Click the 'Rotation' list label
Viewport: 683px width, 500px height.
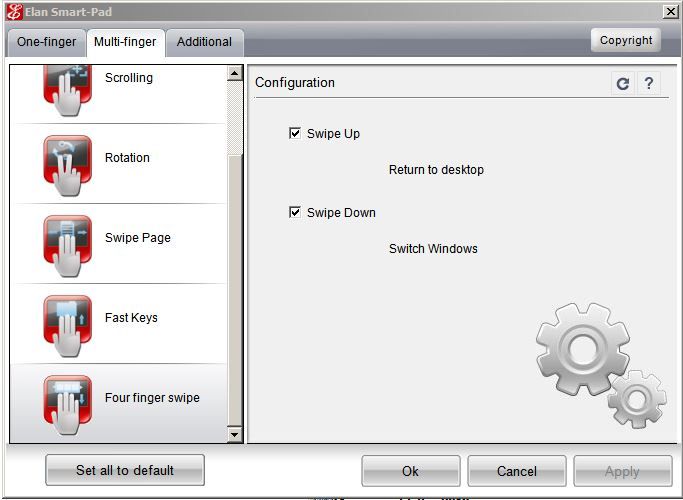point(127,157)
